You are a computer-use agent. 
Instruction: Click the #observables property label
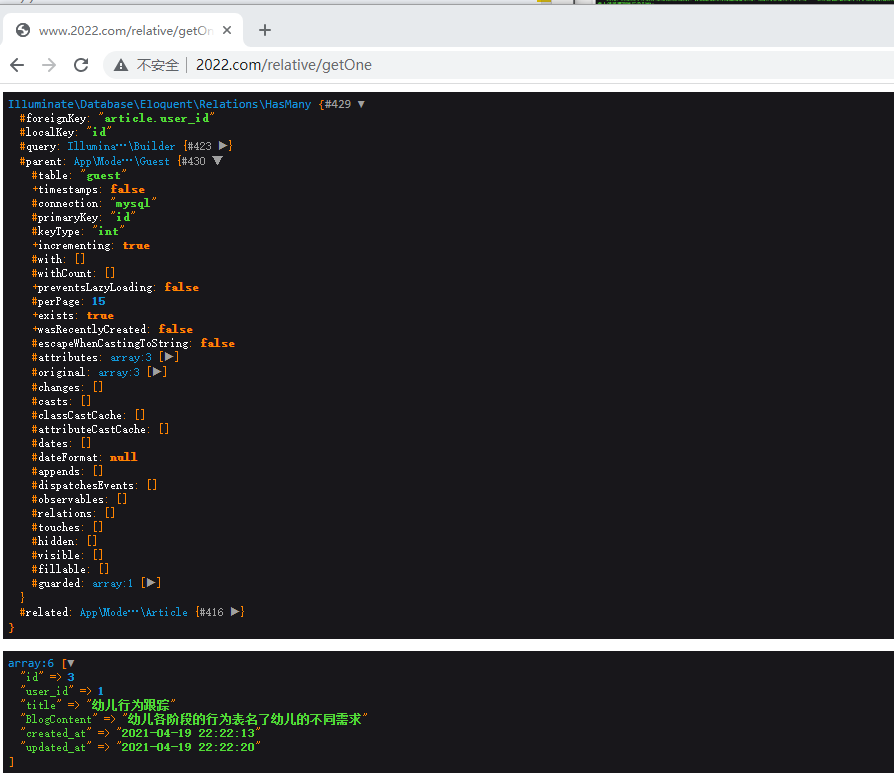click(70, 499)
